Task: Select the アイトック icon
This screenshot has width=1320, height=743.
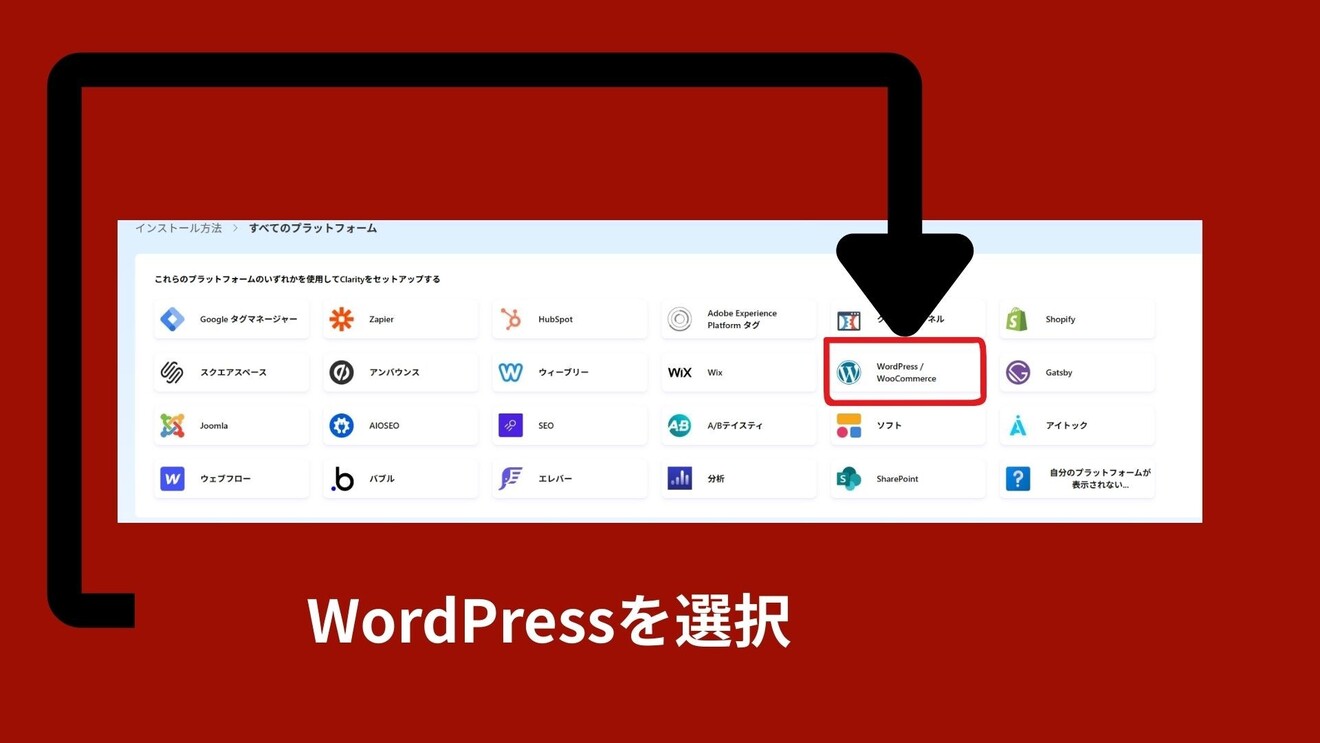Action: click(1018, 425)
